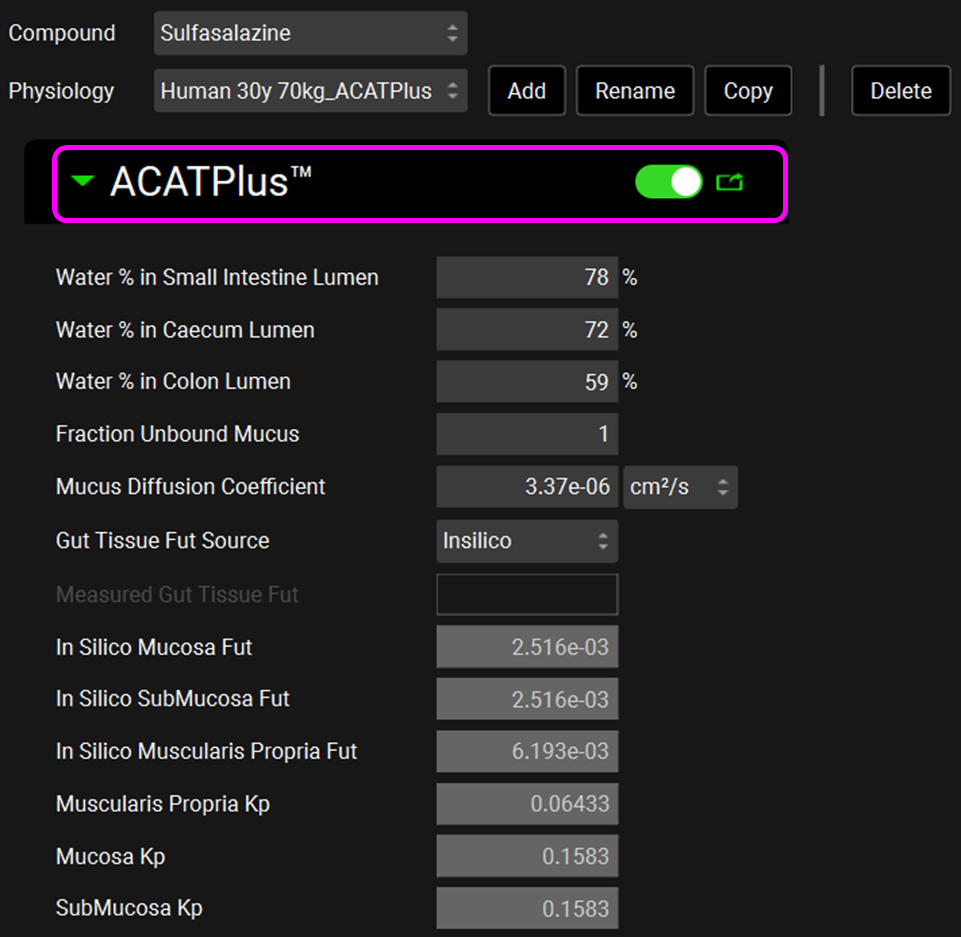Click the Copy physiology button

[747, 91]
